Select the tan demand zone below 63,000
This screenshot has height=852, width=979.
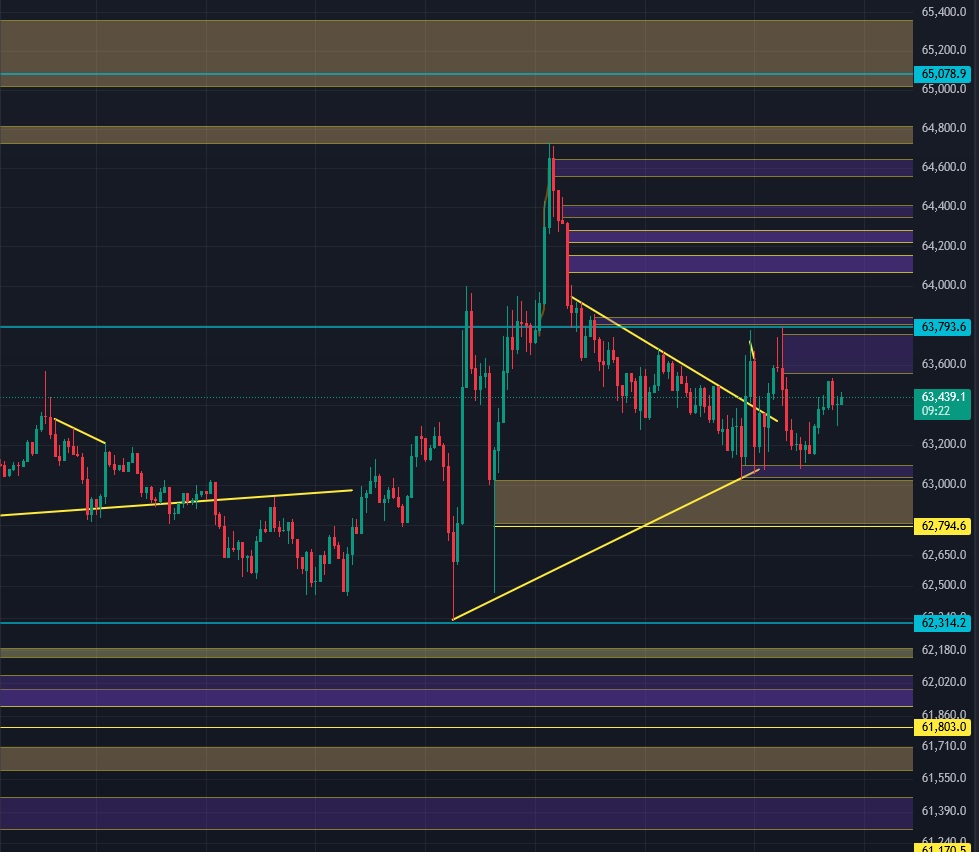(x=704, y=502)
